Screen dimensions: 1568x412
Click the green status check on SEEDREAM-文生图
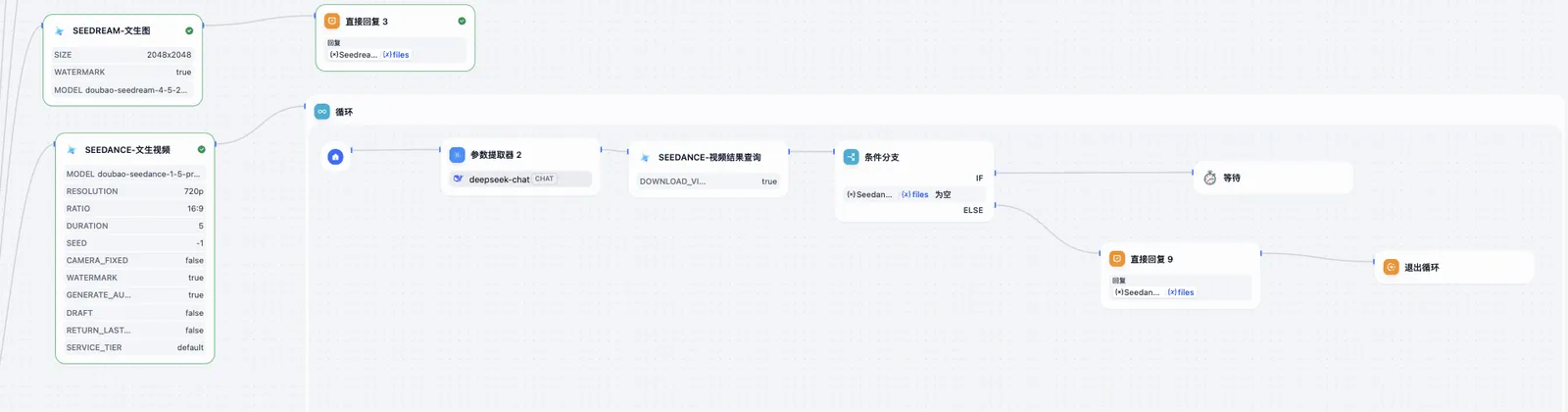click(x=189, y=30)
